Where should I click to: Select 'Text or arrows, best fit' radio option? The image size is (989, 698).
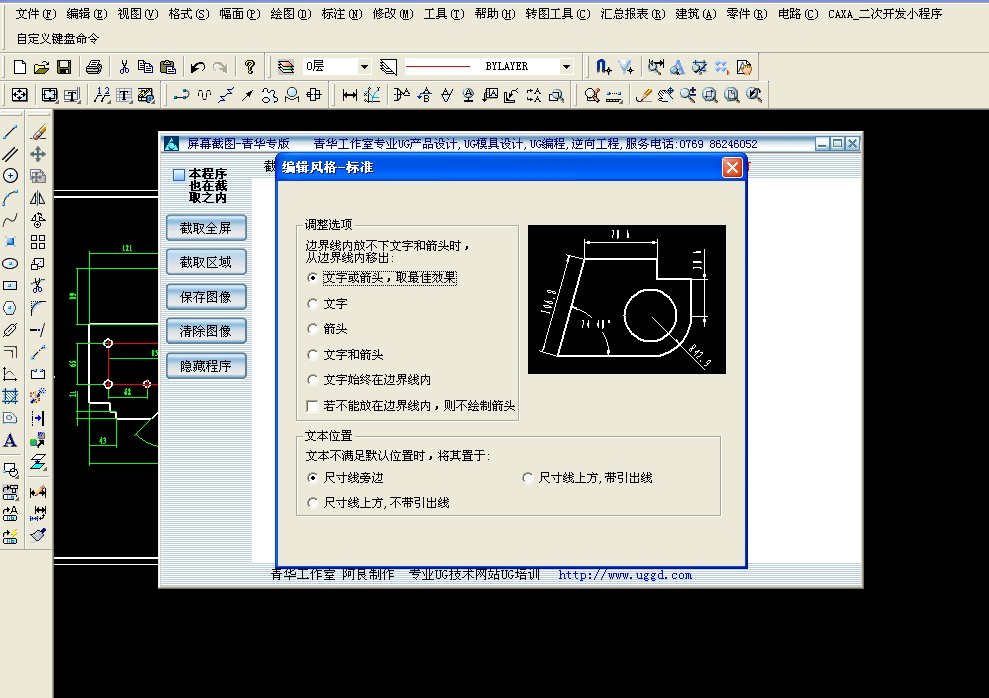(312, 277)
